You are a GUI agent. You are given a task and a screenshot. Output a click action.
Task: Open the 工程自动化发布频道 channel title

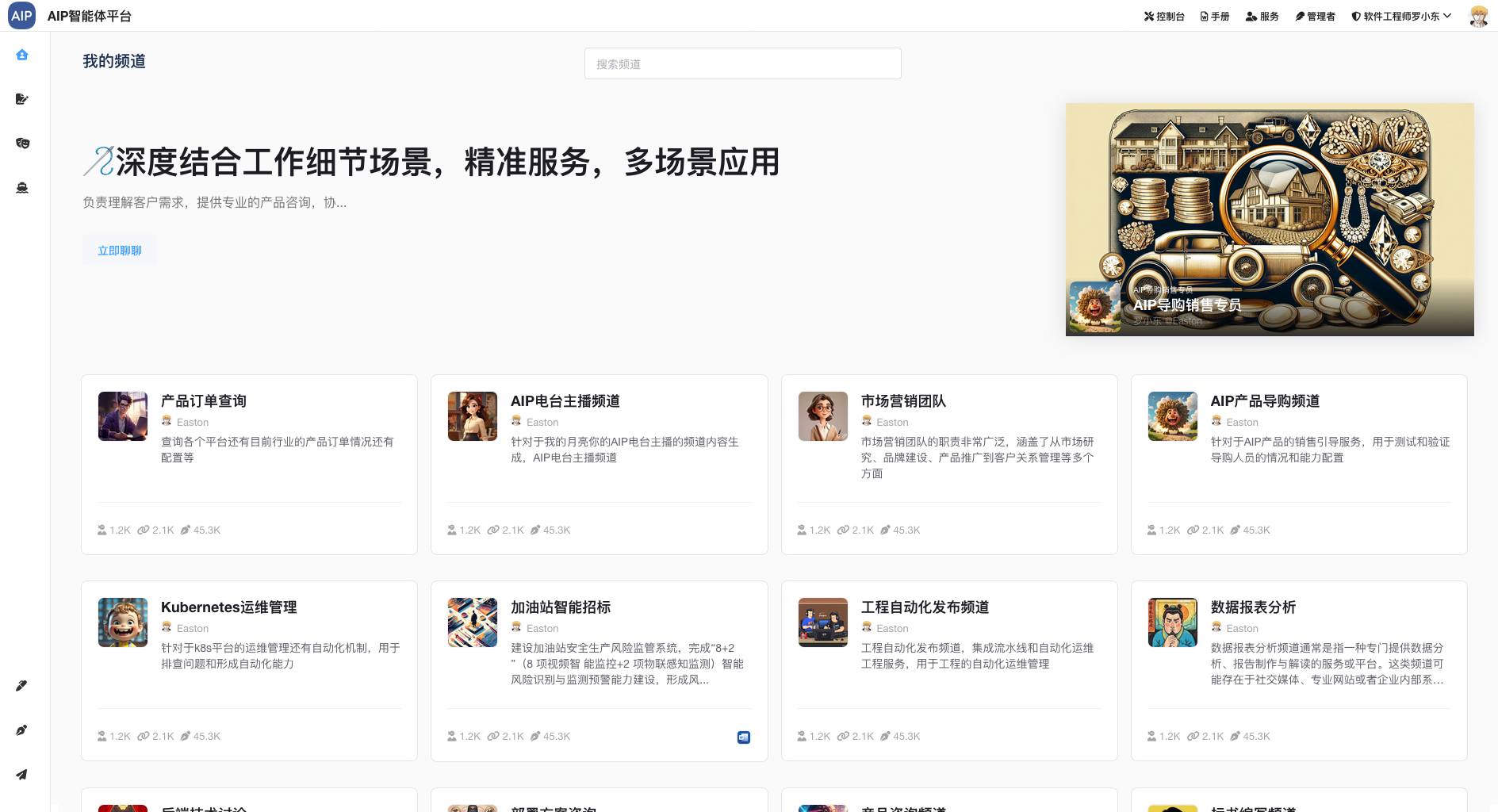pos(925,607)
